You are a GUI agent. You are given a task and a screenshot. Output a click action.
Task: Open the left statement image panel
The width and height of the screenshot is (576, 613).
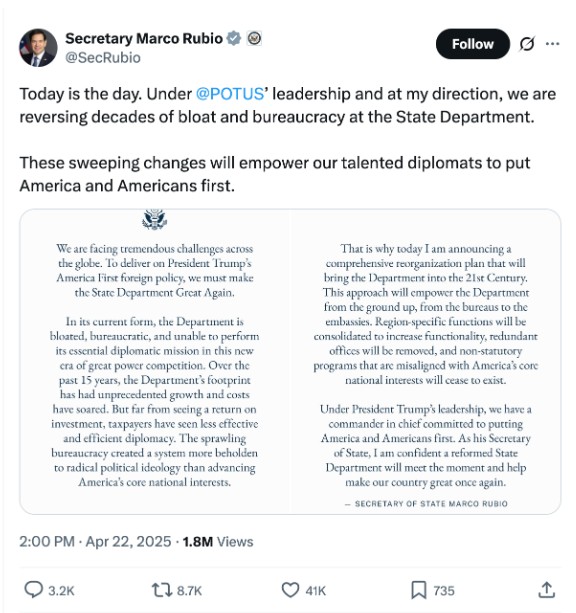[155, 362]
